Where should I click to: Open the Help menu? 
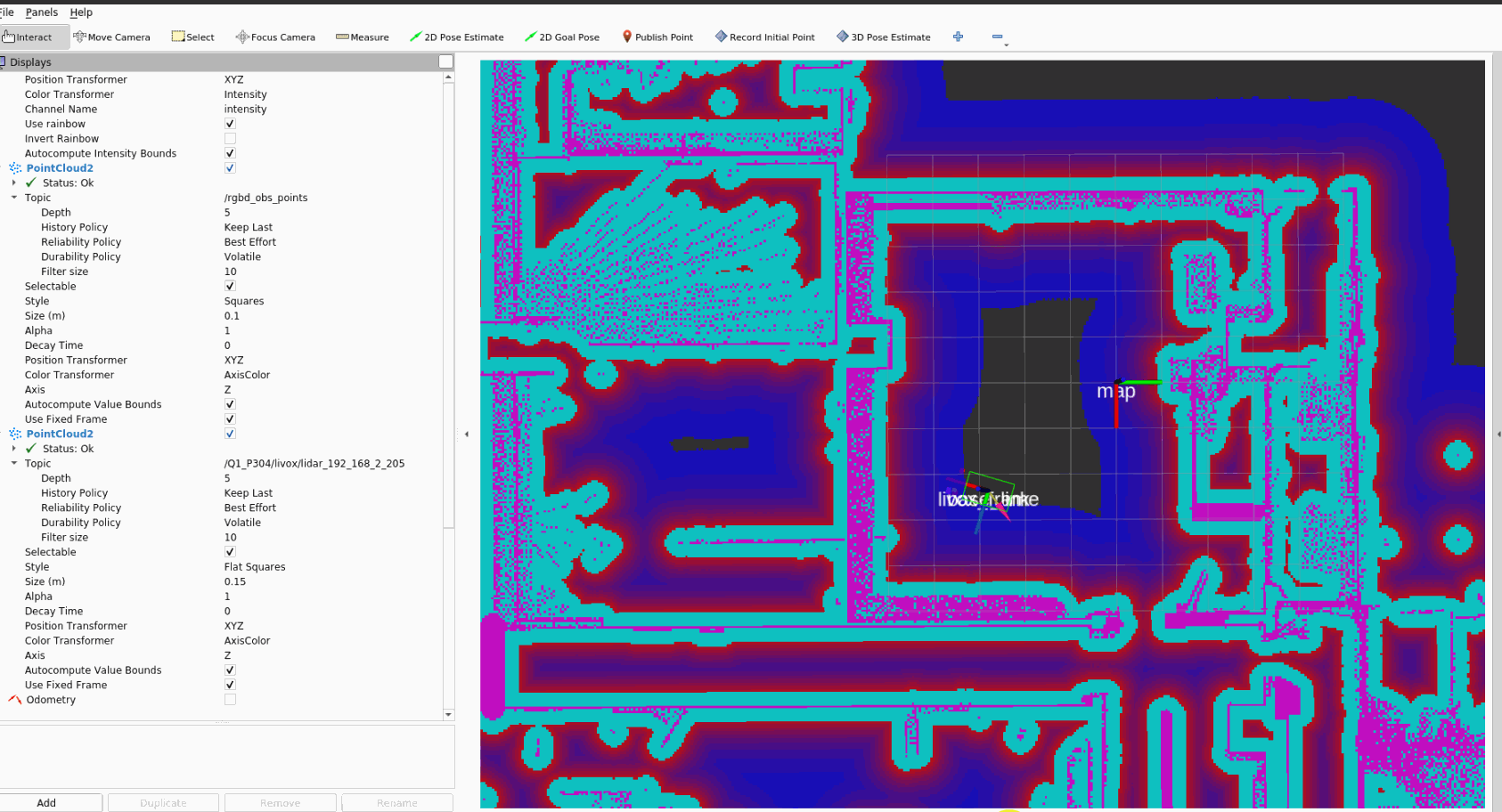81,12
